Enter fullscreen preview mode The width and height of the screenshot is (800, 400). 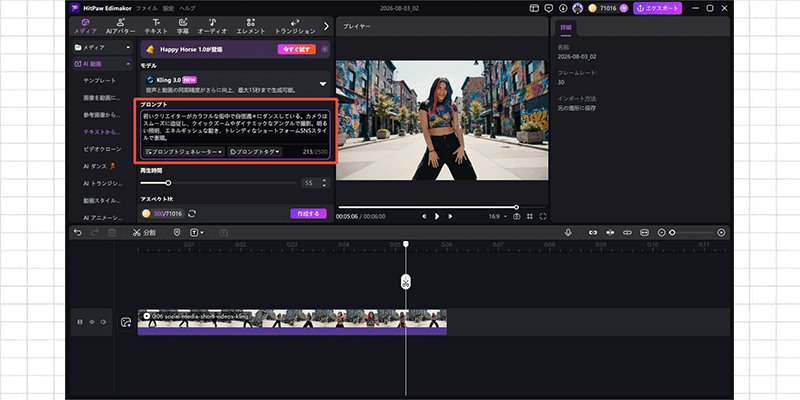click(542, 216)
